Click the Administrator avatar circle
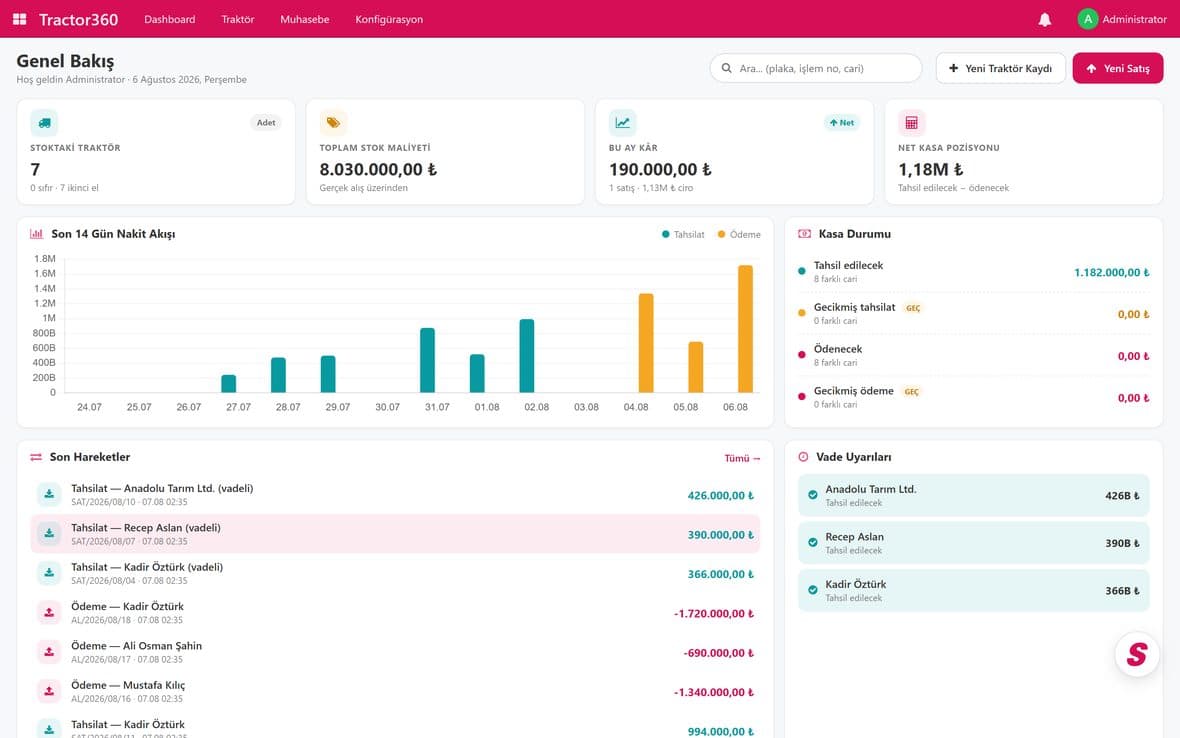The image size is (1180, 738). coord(1087,19)
